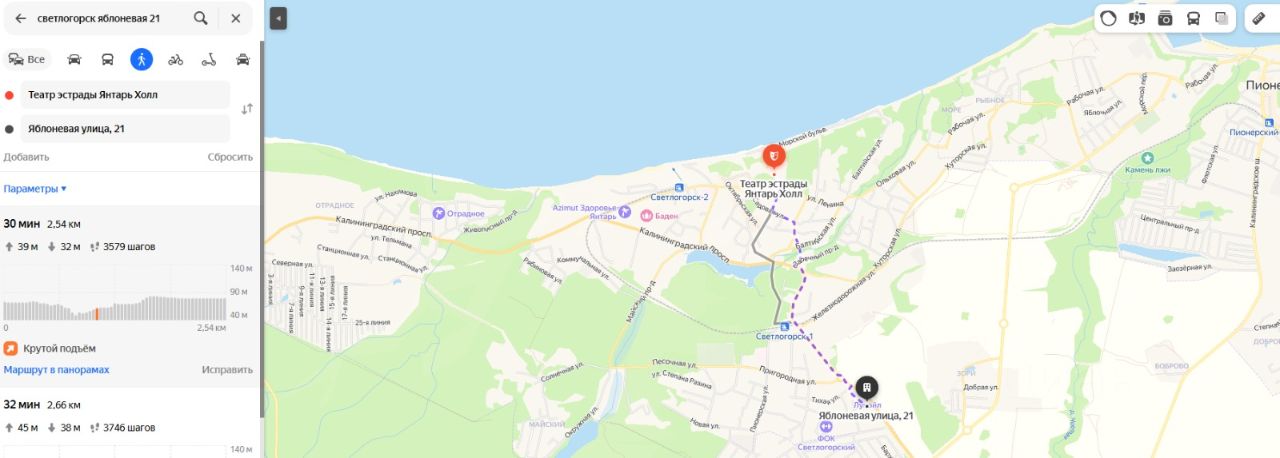Viewport: 1280px width, 458px height.
Task: Select the public transport bus route icon
Action: tap(108, 59)
